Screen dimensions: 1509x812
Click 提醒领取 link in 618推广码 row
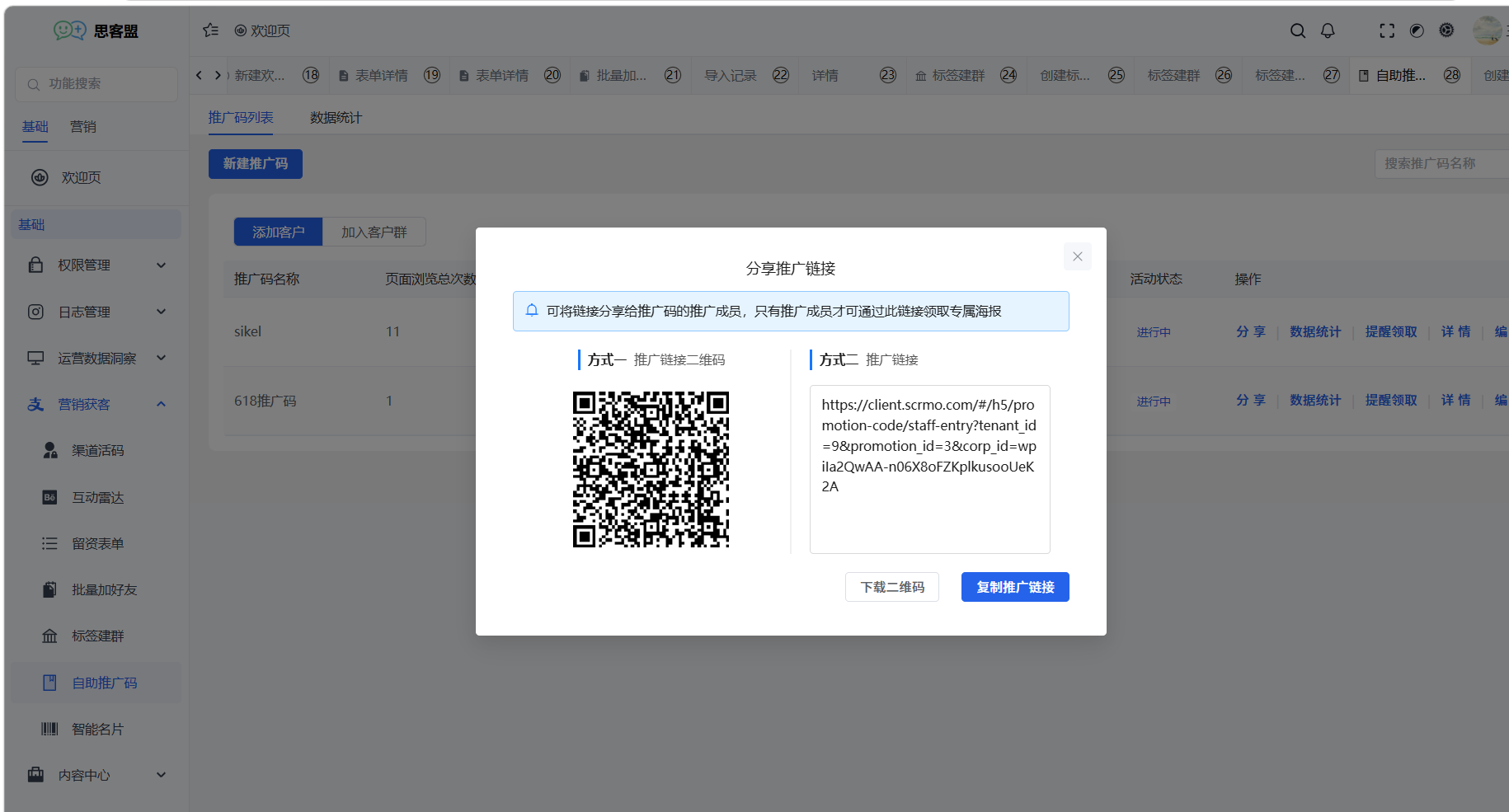[1391, 400]
